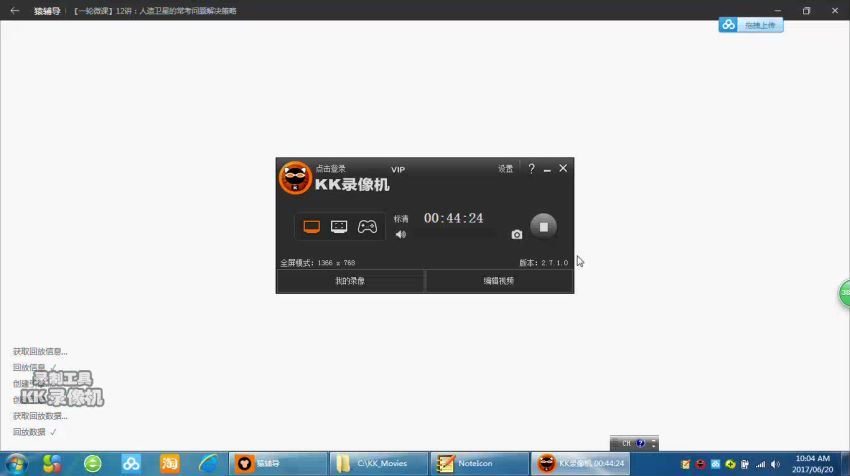Open the colorful pinned app after Start
The image size is (850, 476).
coord(52,464)
